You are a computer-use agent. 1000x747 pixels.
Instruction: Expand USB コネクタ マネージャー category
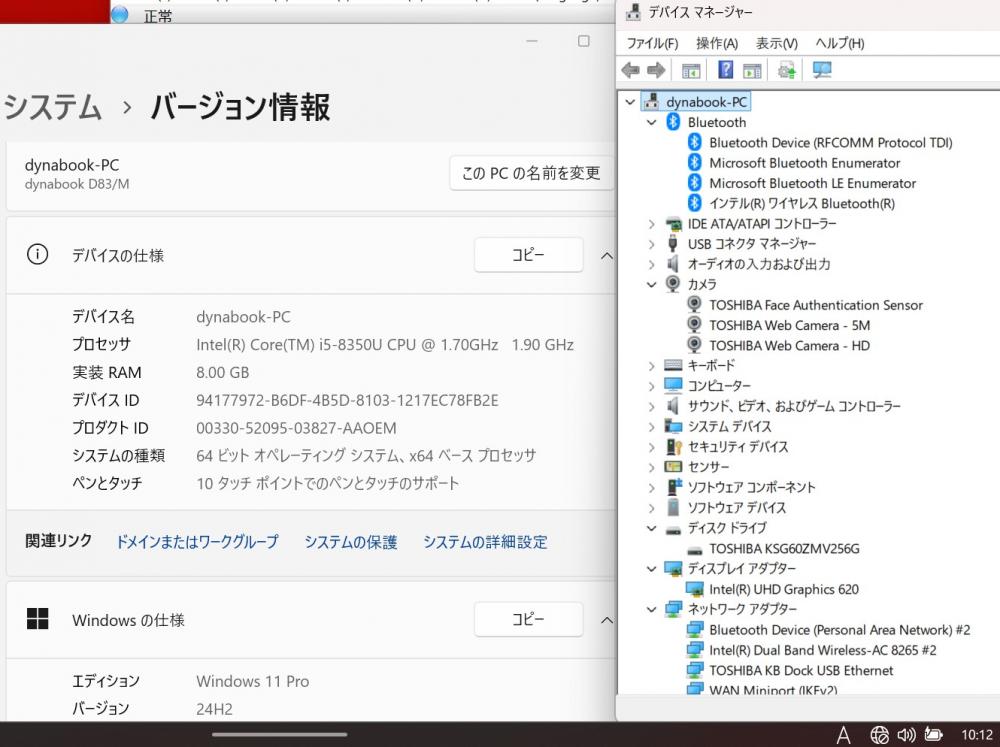(x=651, y=244)
